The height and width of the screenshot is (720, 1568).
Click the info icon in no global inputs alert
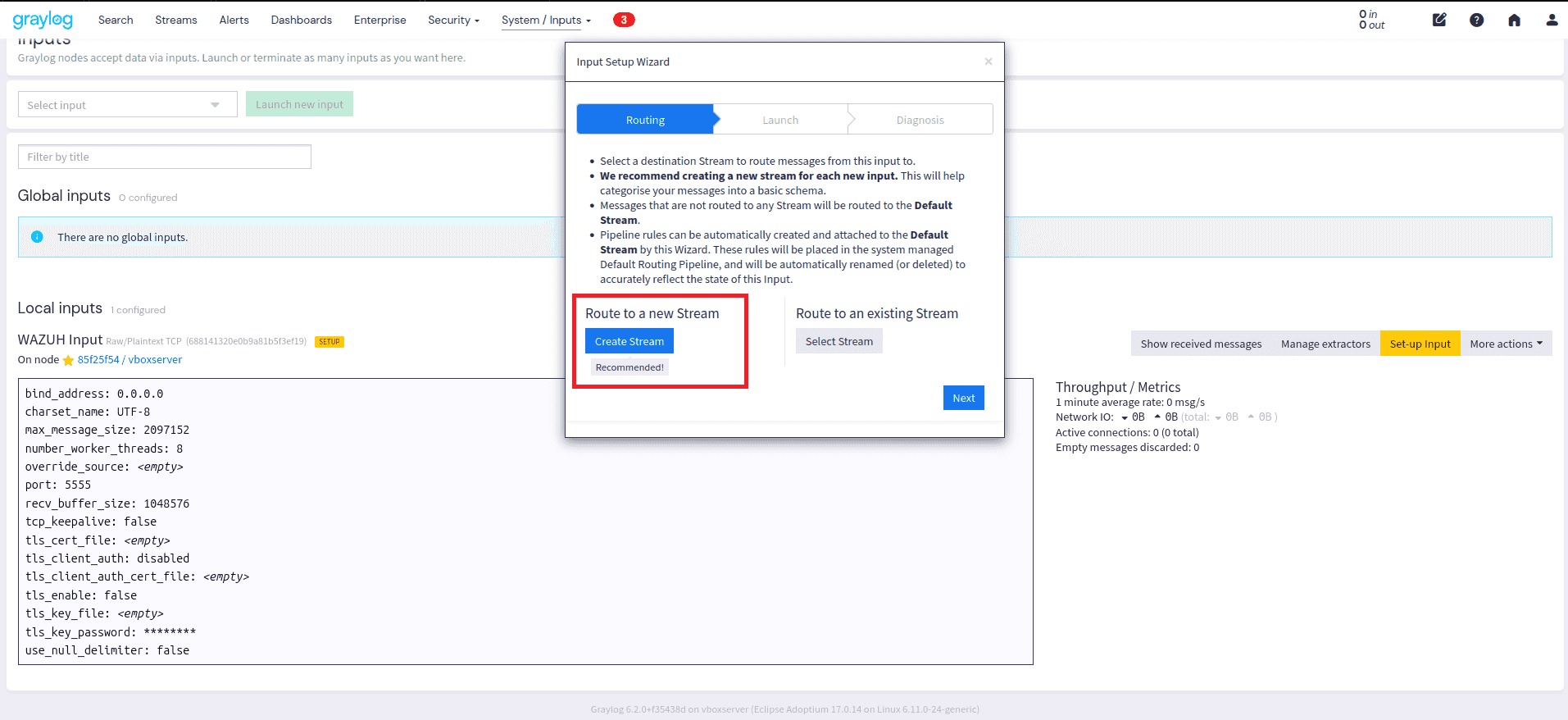[37, 237]
